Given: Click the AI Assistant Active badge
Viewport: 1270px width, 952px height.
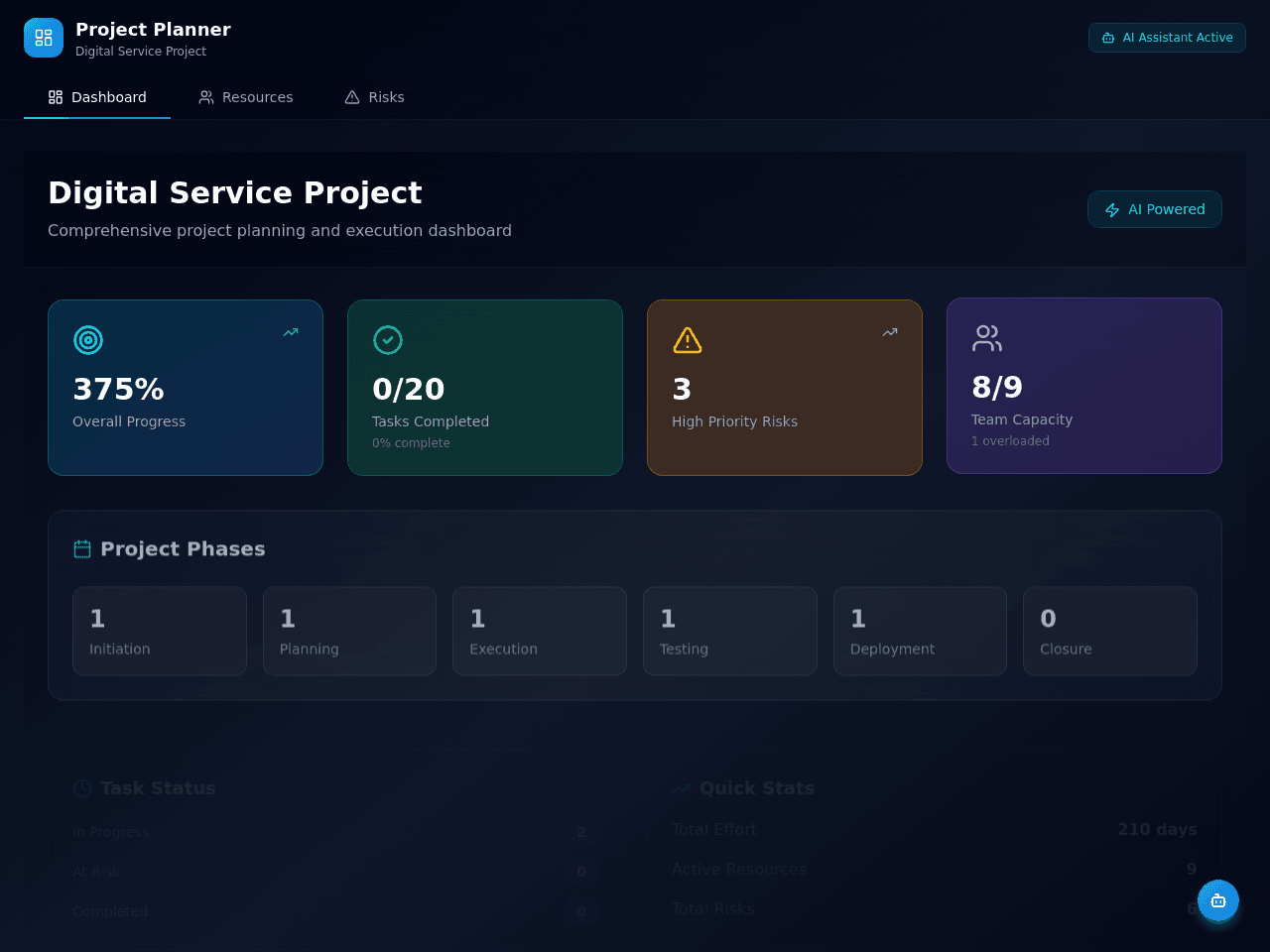Looking at the screenshot, I should 1167,38.
